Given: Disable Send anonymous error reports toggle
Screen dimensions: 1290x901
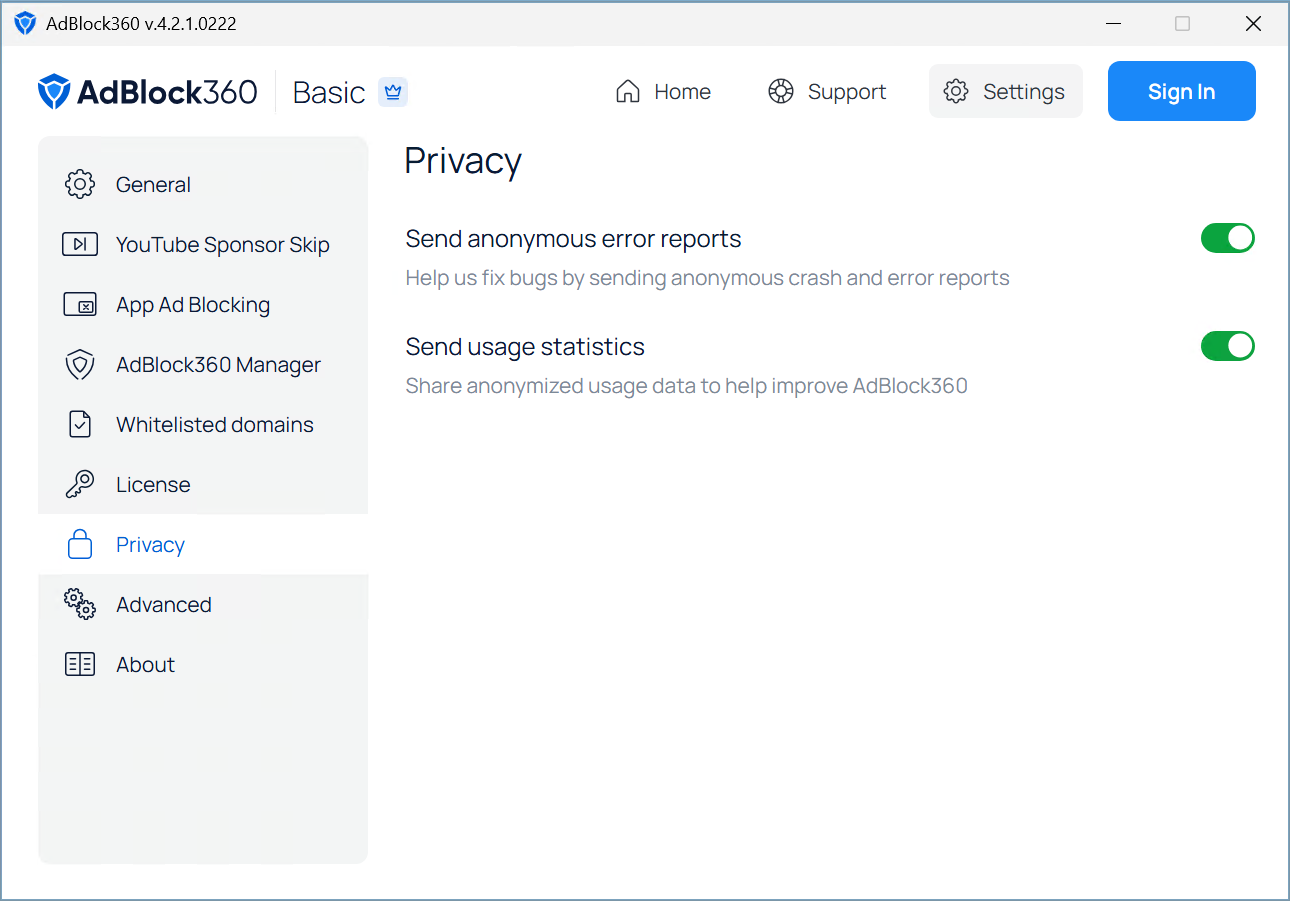Looking at the screenshot, I should (1228, 238).
